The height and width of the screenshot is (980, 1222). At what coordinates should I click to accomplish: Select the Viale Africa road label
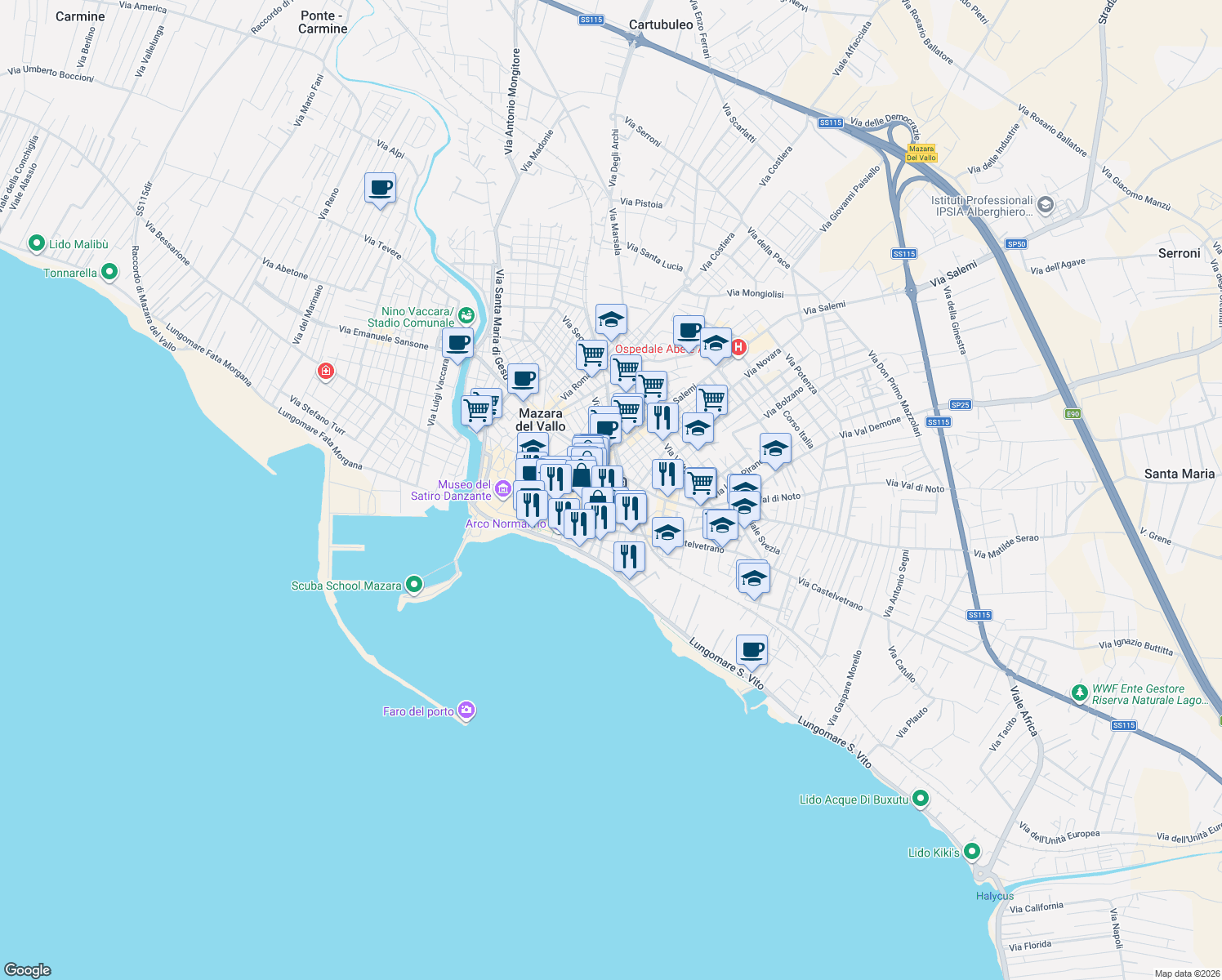(x=1024, y=711)
